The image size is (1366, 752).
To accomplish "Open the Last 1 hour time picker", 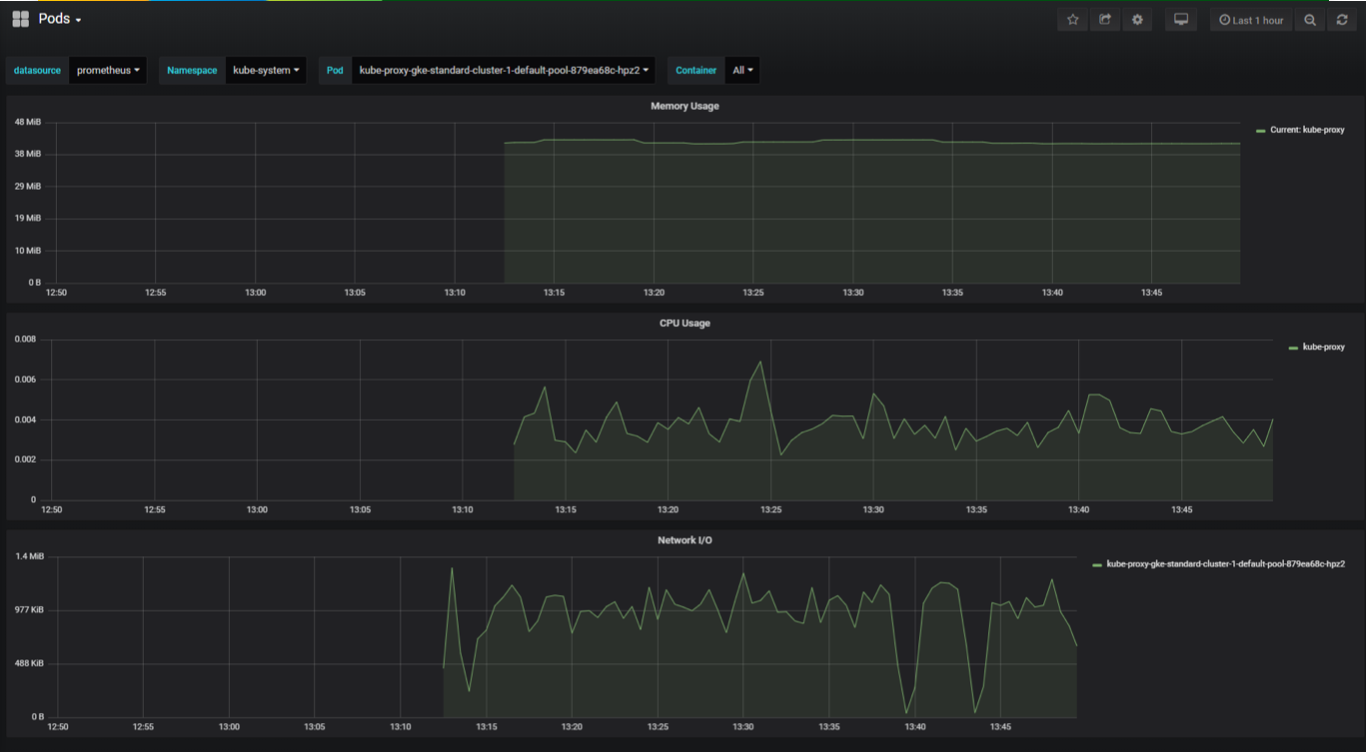I will click(x=1251, y=20).
